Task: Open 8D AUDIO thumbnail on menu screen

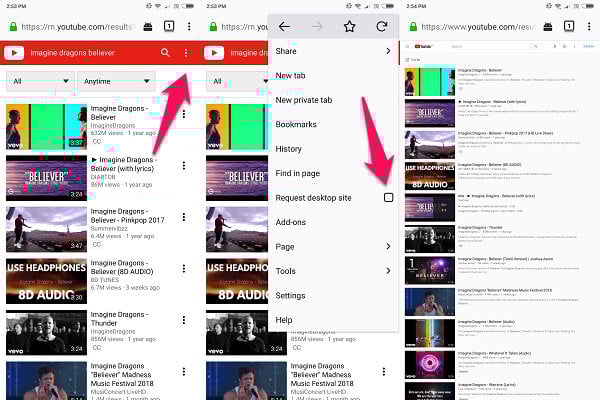Action: click(238, 281)
